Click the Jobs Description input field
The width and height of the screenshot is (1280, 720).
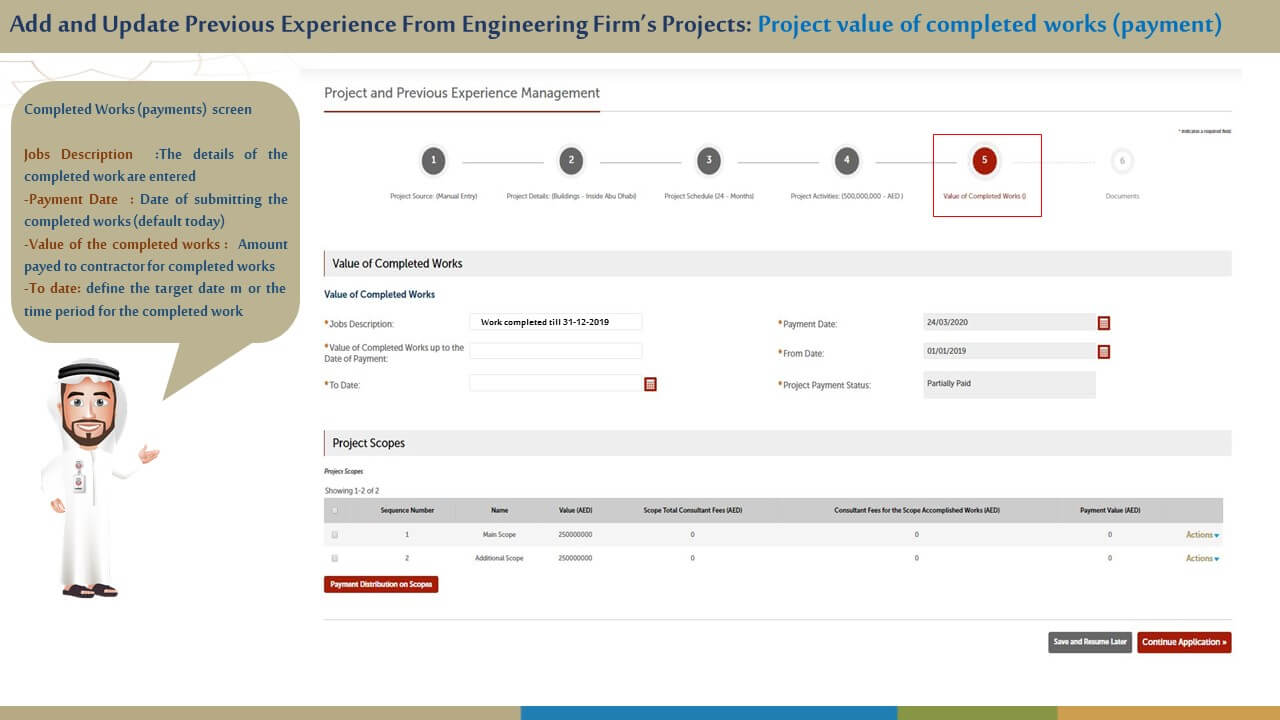coord(555,322)
